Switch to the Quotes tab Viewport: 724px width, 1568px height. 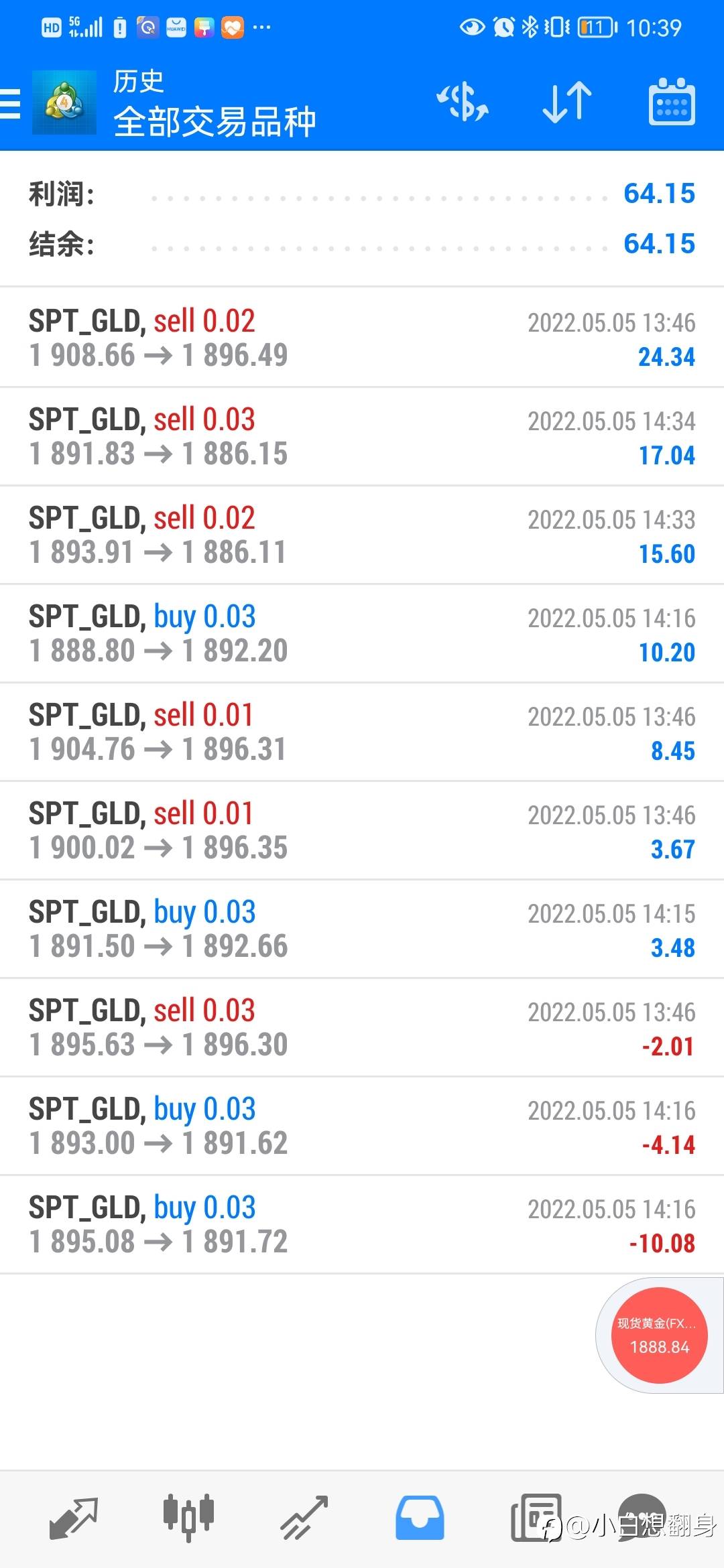pyautogui.click(x=74, y=1518)
